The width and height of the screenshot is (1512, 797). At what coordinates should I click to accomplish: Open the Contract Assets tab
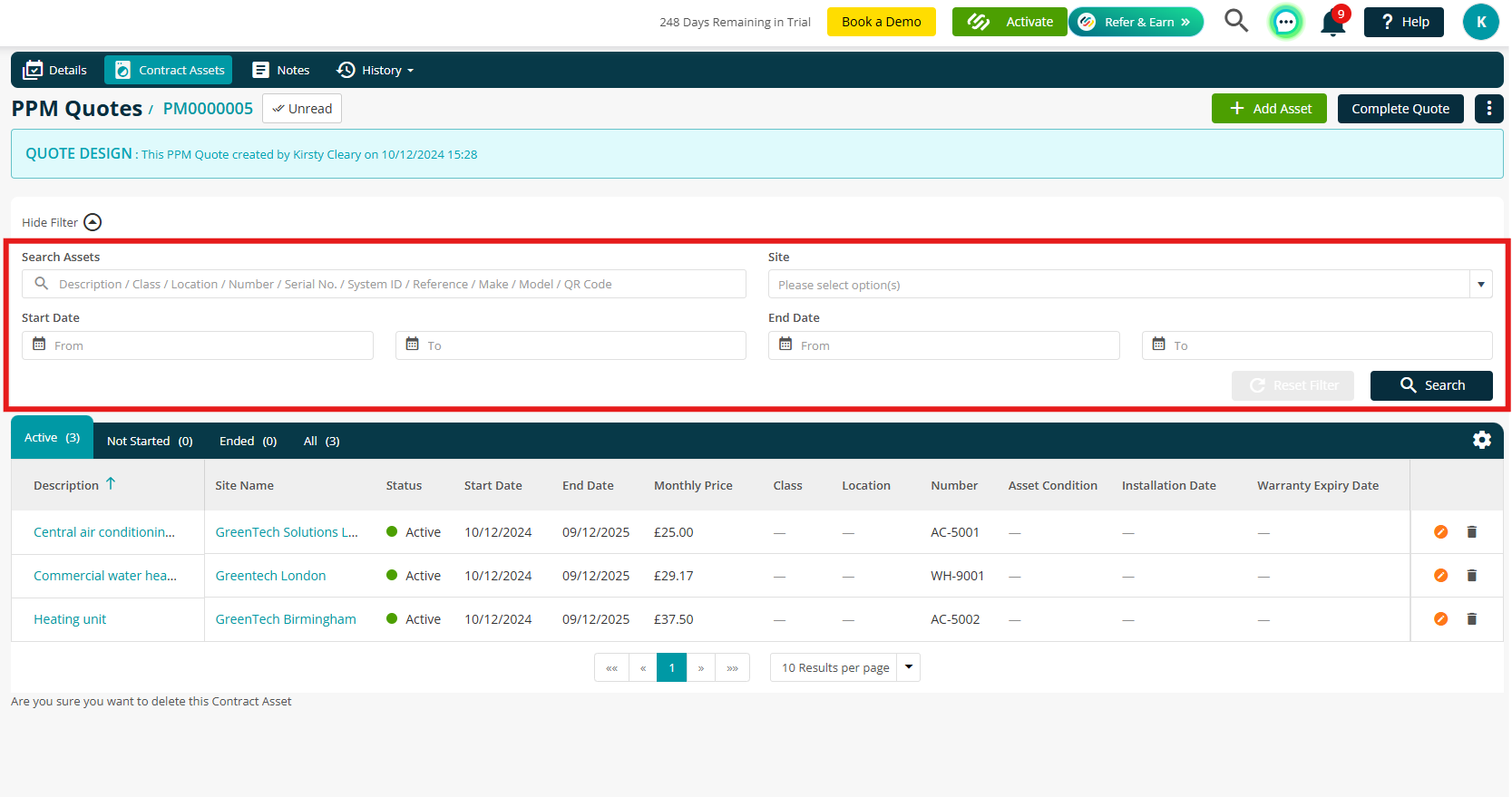(x=169, y=70)
